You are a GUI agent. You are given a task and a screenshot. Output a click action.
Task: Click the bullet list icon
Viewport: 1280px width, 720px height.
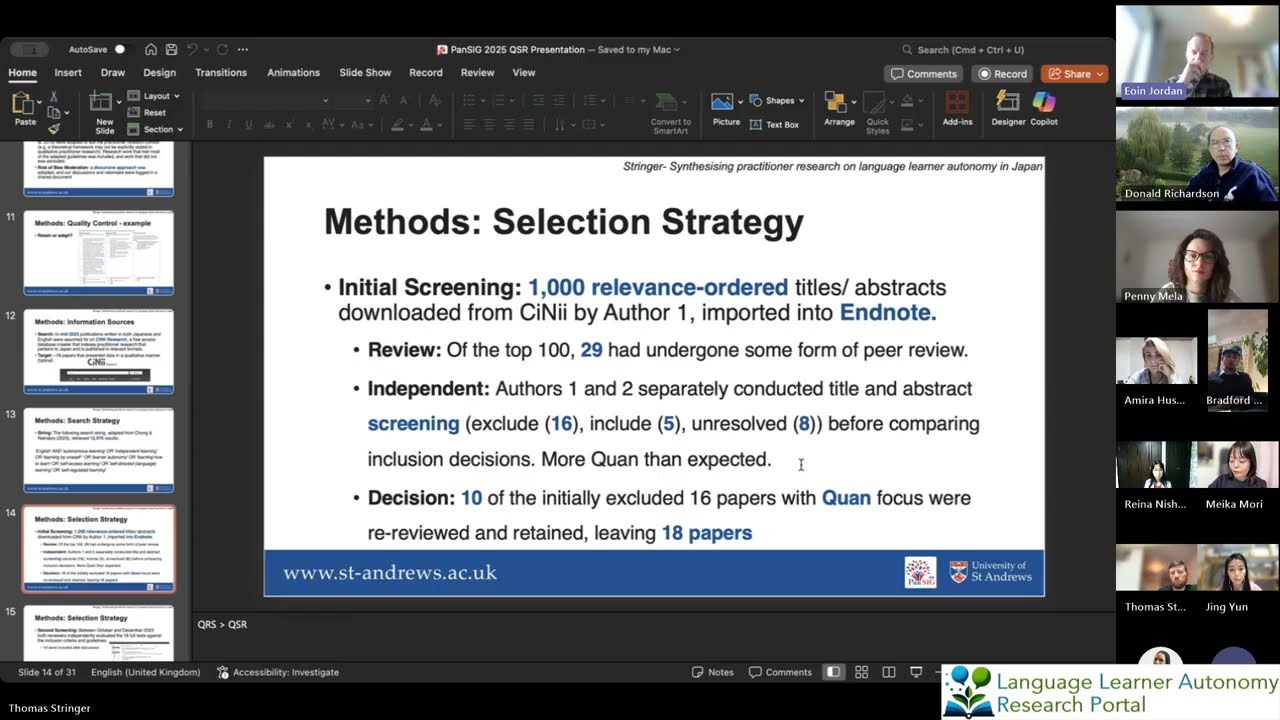click(x=468, y=100)
